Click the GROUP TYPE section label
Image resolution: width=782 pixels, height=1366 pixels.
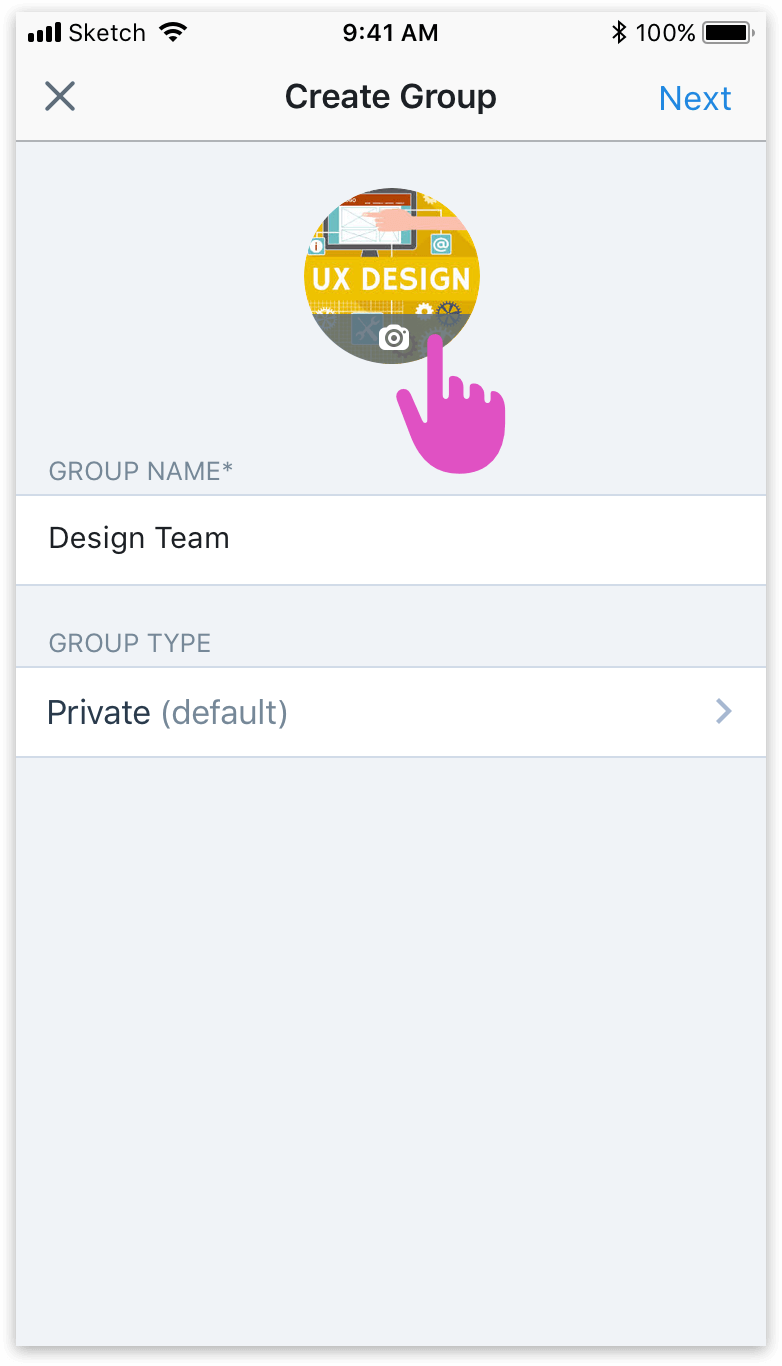pos(130,643)
